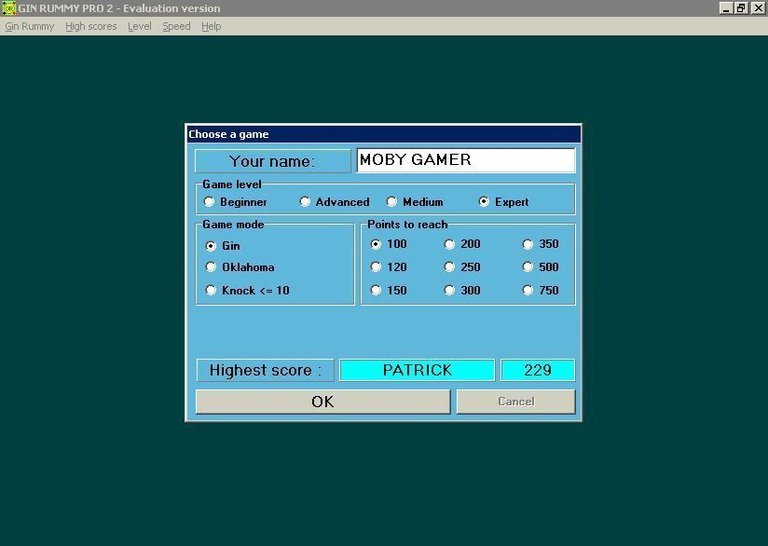The width and height of the screenshot is (768, 546).
Task: Open the Help menu
Action: tap(211, 27)
